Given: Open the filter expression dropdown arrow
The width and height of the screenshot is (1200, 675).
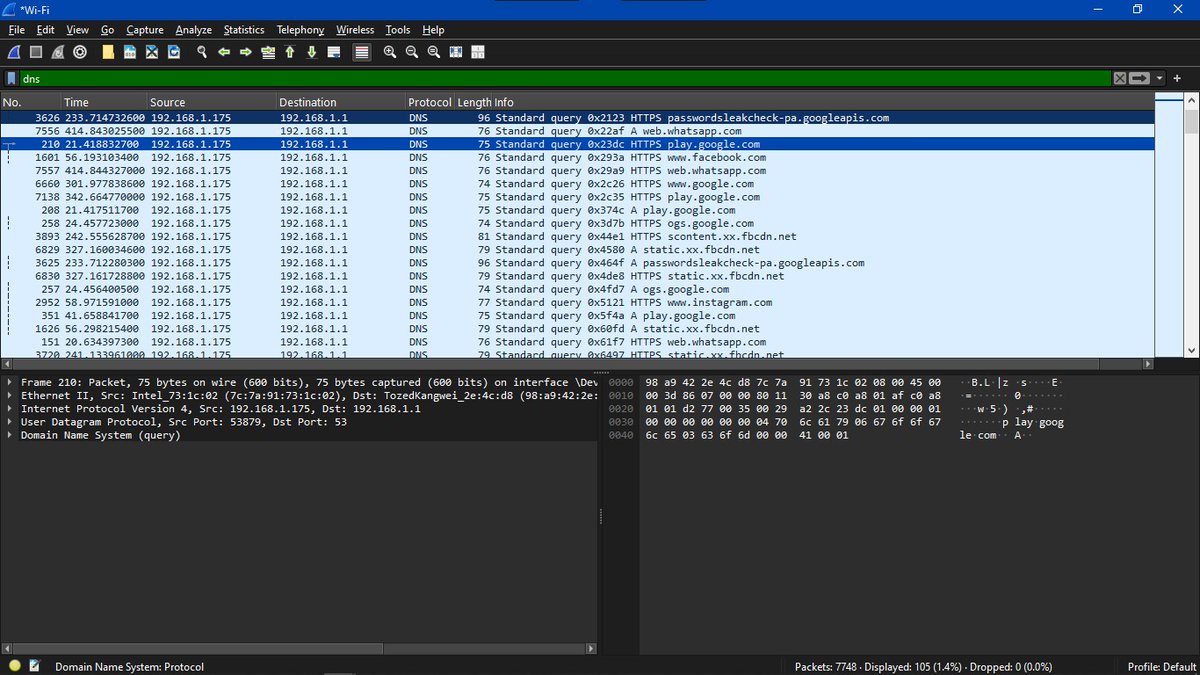Looking at the screenshot, I should pos(1158,78).
